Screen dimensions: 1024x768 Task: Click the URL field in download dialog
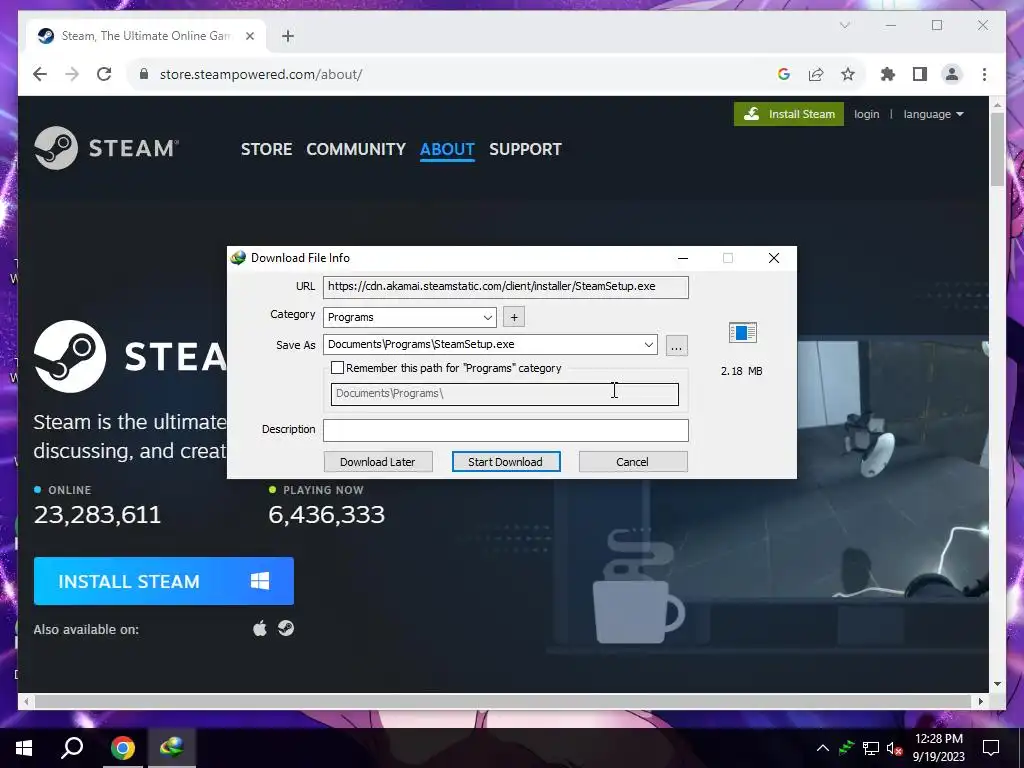pyautogui.click(x=505, y=287)
